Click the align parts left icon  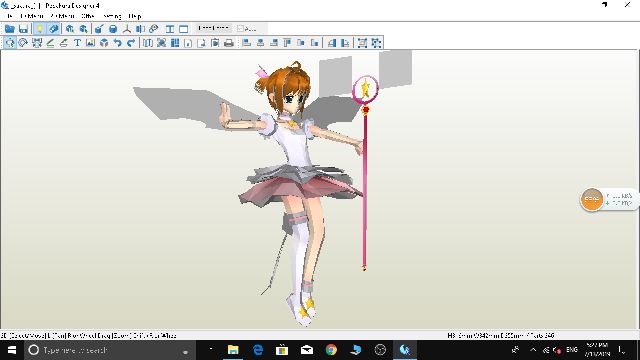(247, 42)
